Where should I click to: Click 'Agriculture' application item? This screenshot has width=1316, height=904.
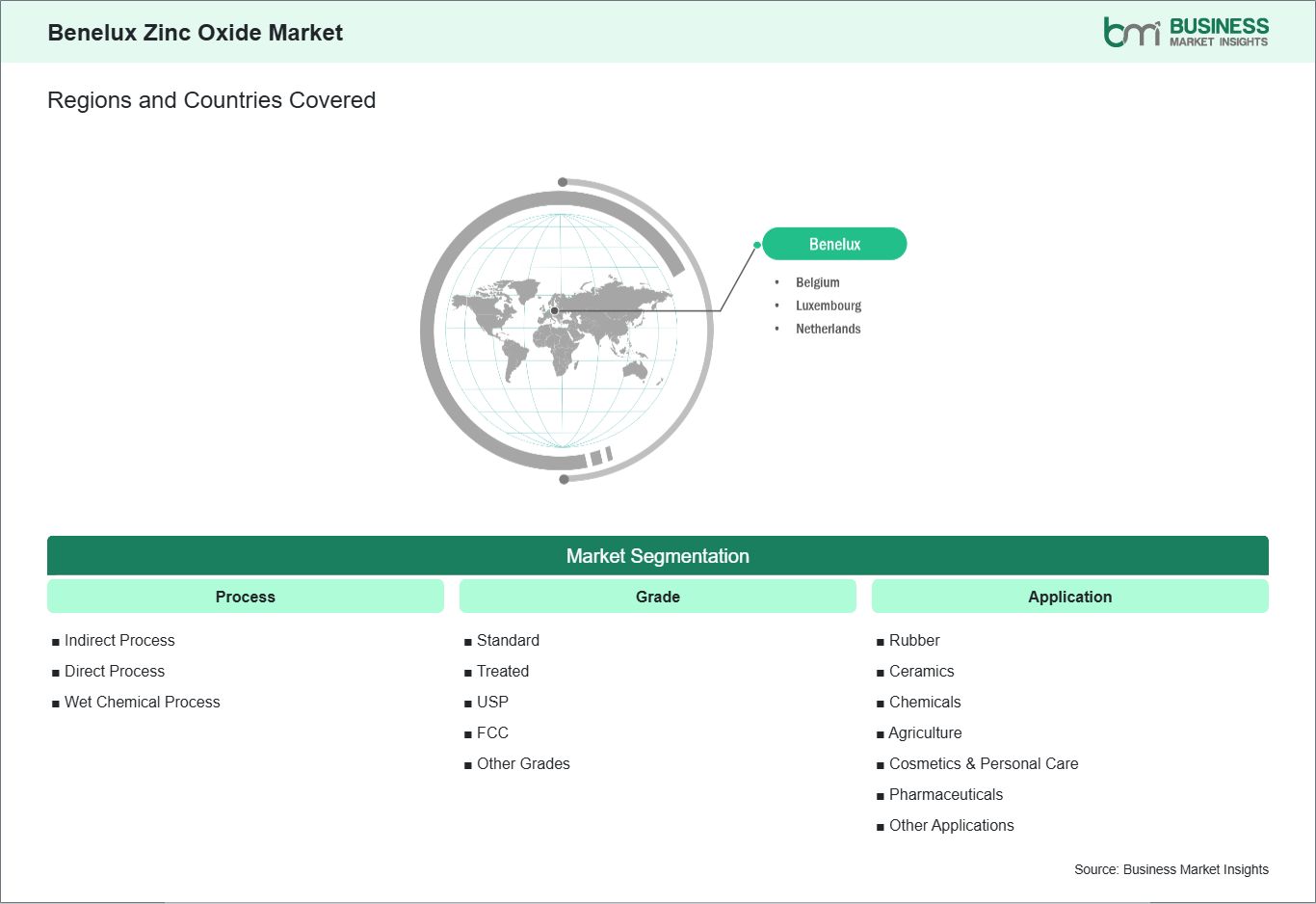pos(925,732)
